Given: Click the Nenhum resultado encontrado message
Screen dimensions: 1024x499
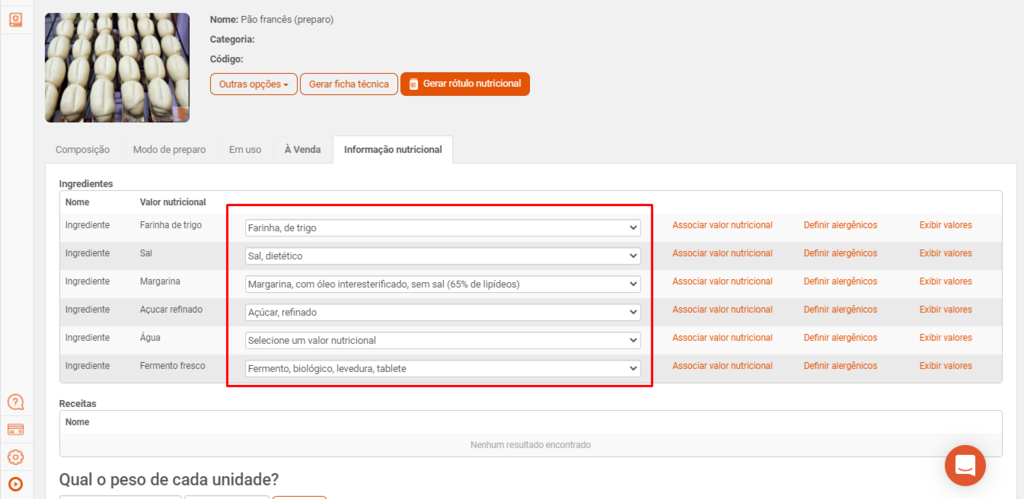Looking at the screenshot, I should pos(530,445).
